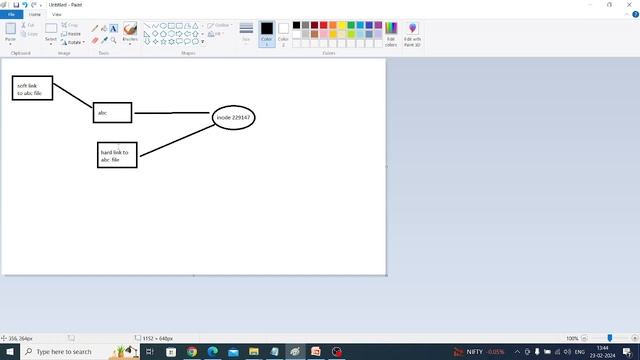This screenshot has width=640, height=360.
Task: Click the zoom in plus button
Action: click(x=634, y=338)
